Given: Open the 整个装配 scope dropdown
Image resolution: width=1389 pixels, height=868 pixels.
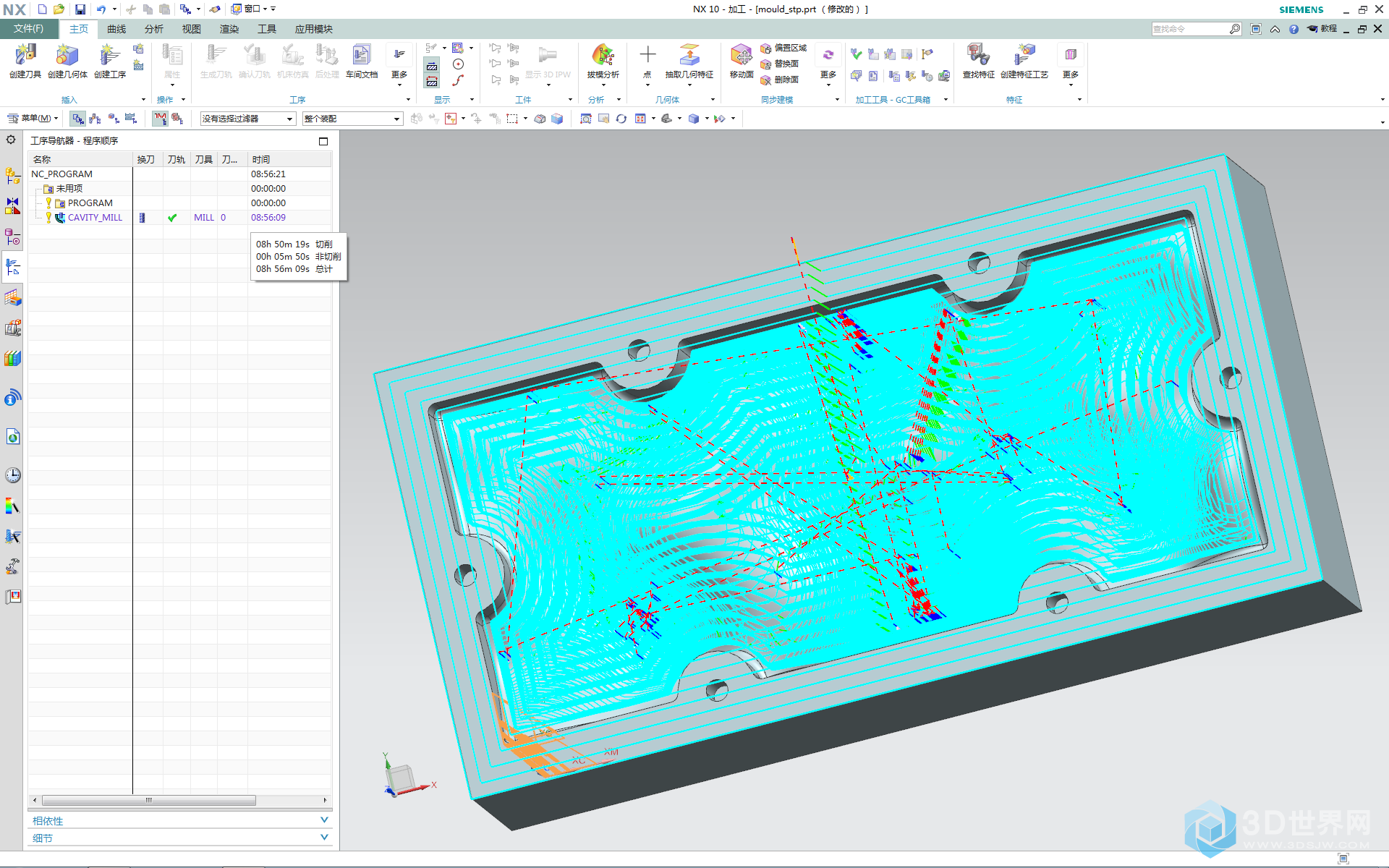Looking at the screenshot, I should (352, 119).
